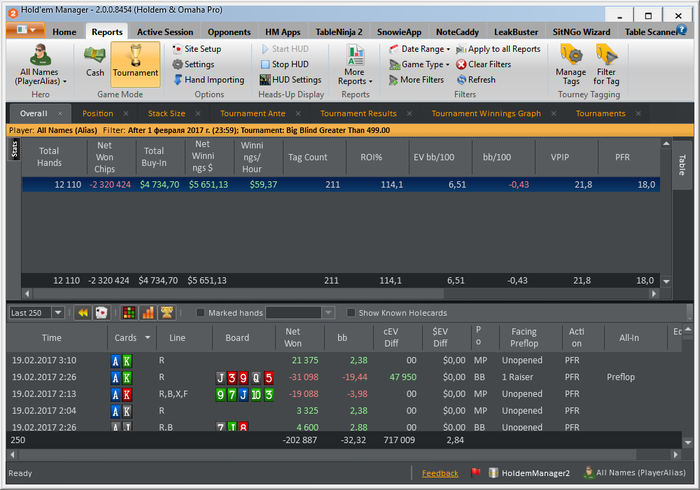Open HM Apps tab

(283, 32)
